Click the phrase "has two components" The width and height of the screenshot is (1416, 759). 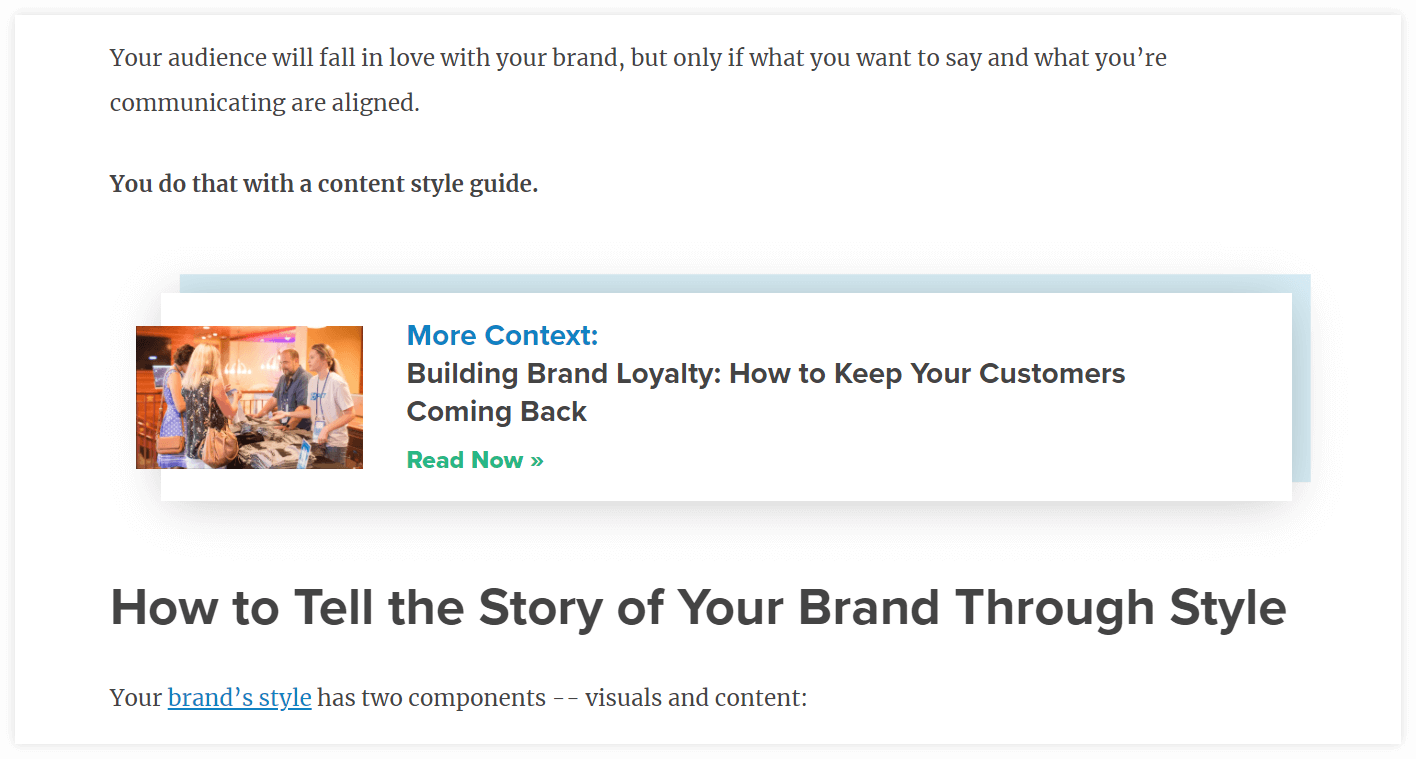432,697
